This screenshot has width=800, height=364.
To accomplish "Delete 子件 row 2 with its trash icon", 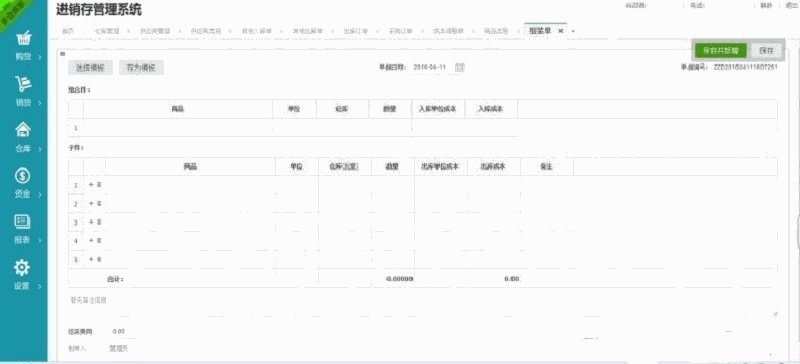I will [99, 204].
